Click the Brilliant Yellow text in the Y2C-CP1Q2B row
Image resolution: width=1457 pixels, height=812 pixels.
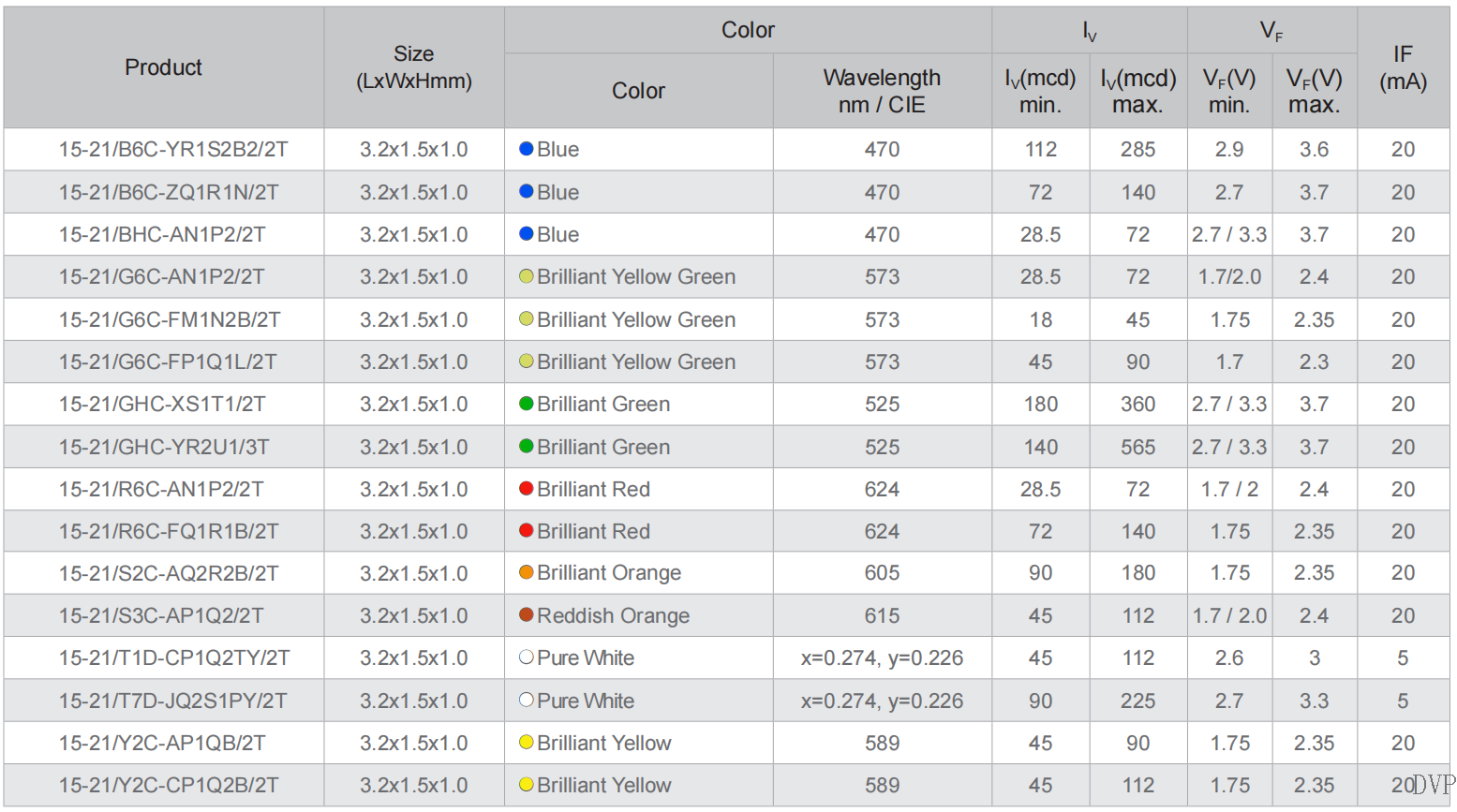[604, 785]
